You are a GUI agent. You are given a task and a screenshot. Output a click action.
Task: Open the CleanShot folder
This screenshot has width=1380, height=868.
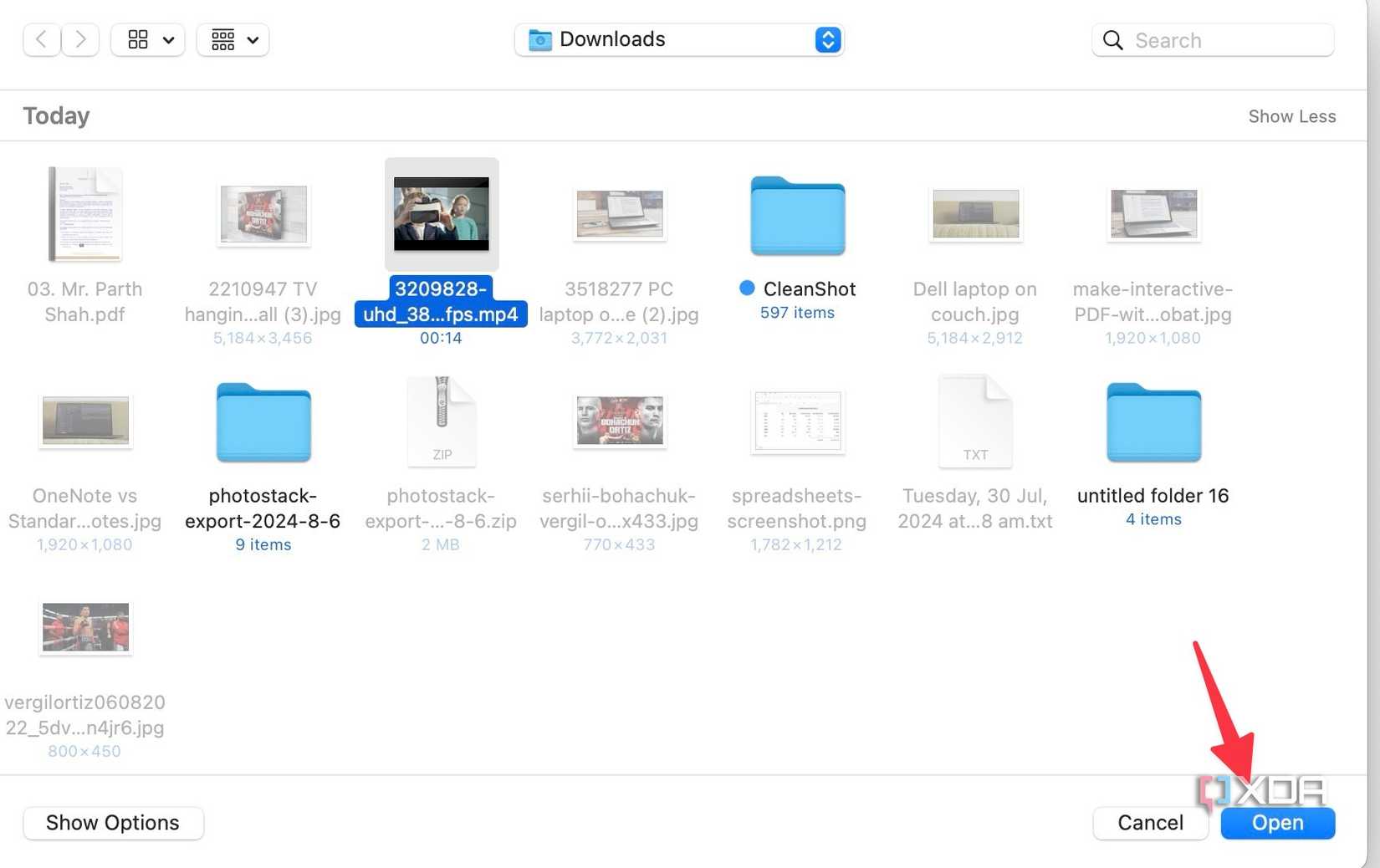pos(796,216)
